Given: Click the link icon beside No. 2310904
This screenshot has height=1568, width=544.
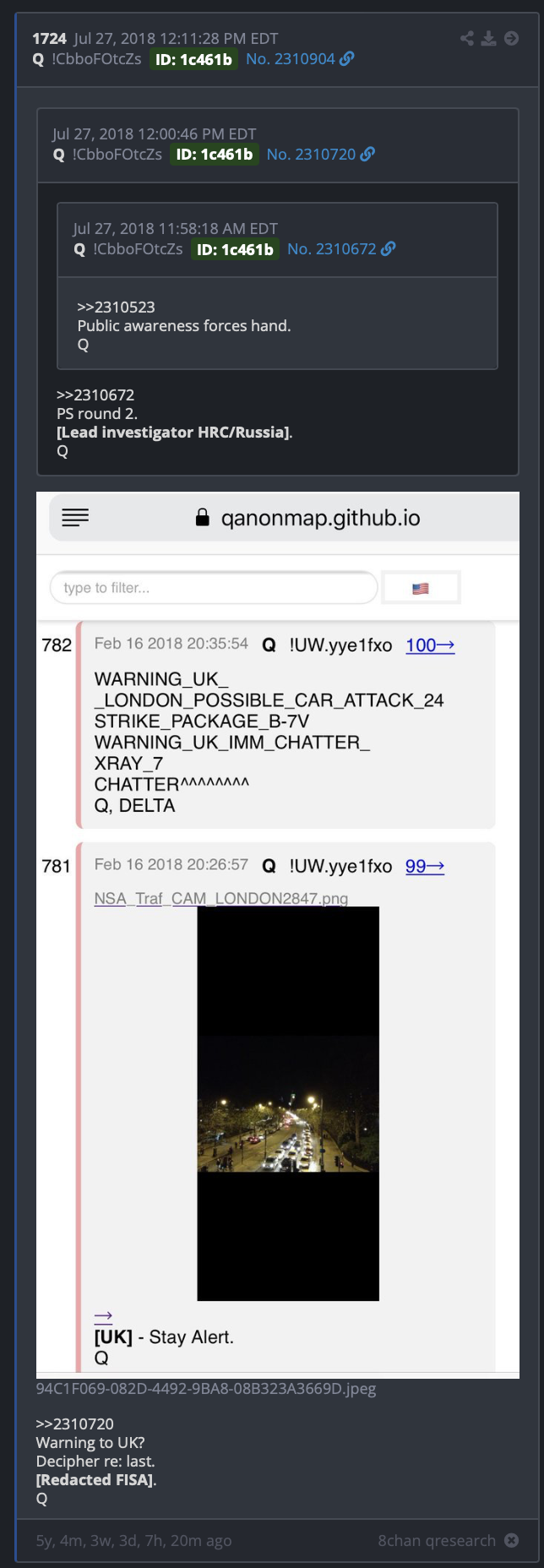Looking at the screenshot, I should pyautogui.click(x=347, y=59).
